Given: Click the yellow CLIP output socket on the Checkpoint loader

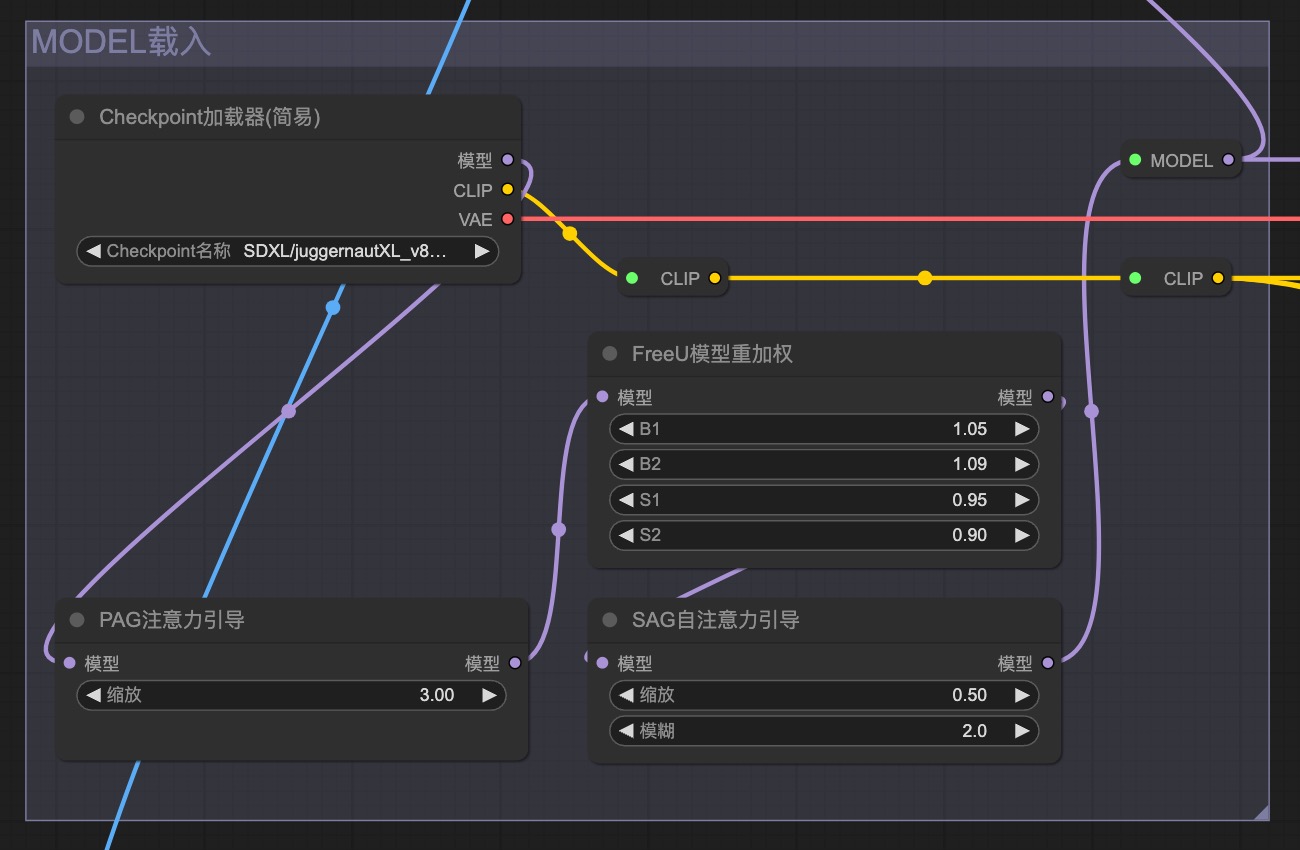Looking at the screenshot, I should point(507,189).
